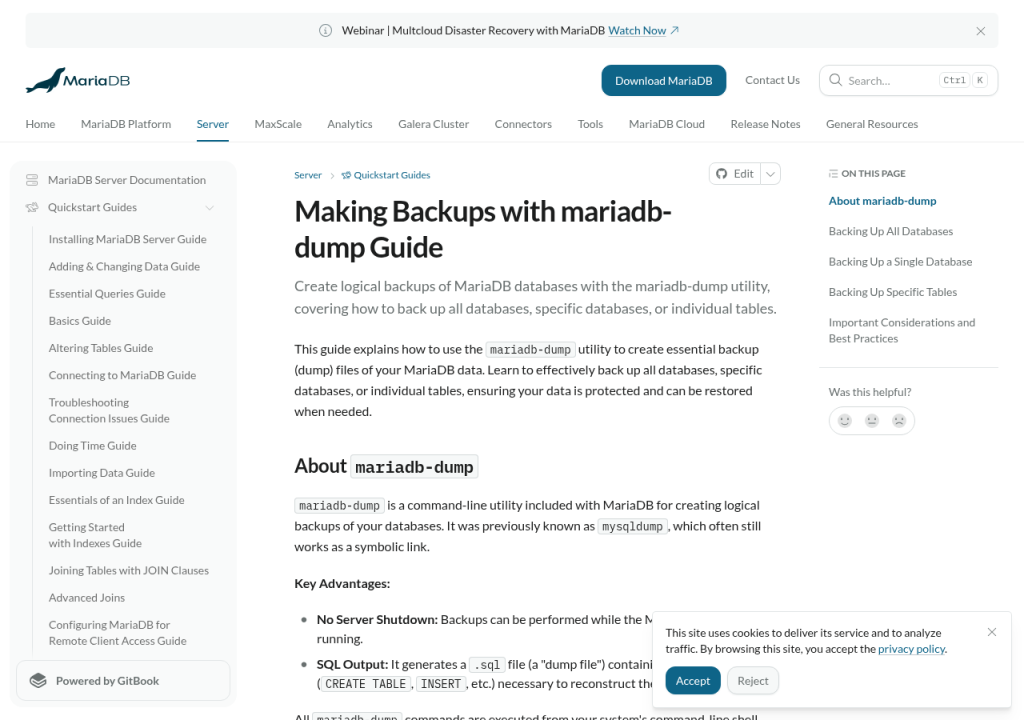The image size is (1024, 720).
Task: Open the privacy policy link
Action: [x=911, y=649]
